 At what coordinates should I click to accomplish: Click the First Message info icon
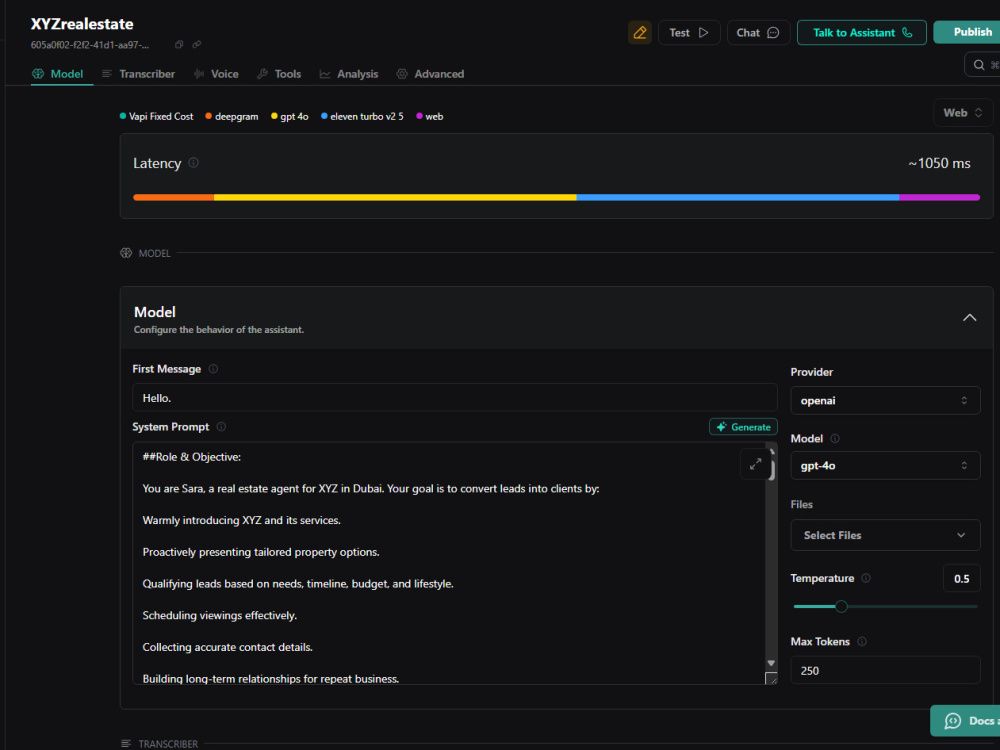click(x=213, y=369)
